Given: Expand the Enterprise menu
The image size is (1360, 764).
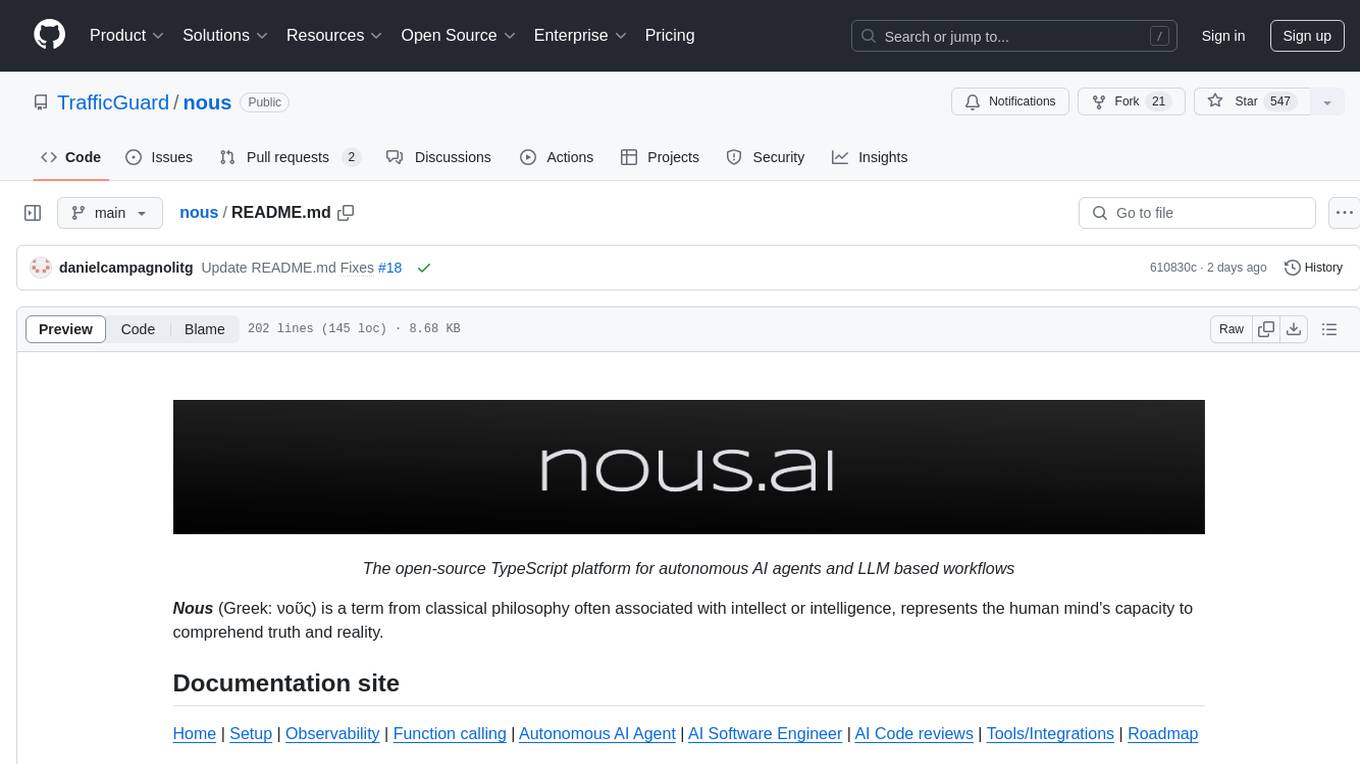Looking at the screenshot, I should point(580,35).
